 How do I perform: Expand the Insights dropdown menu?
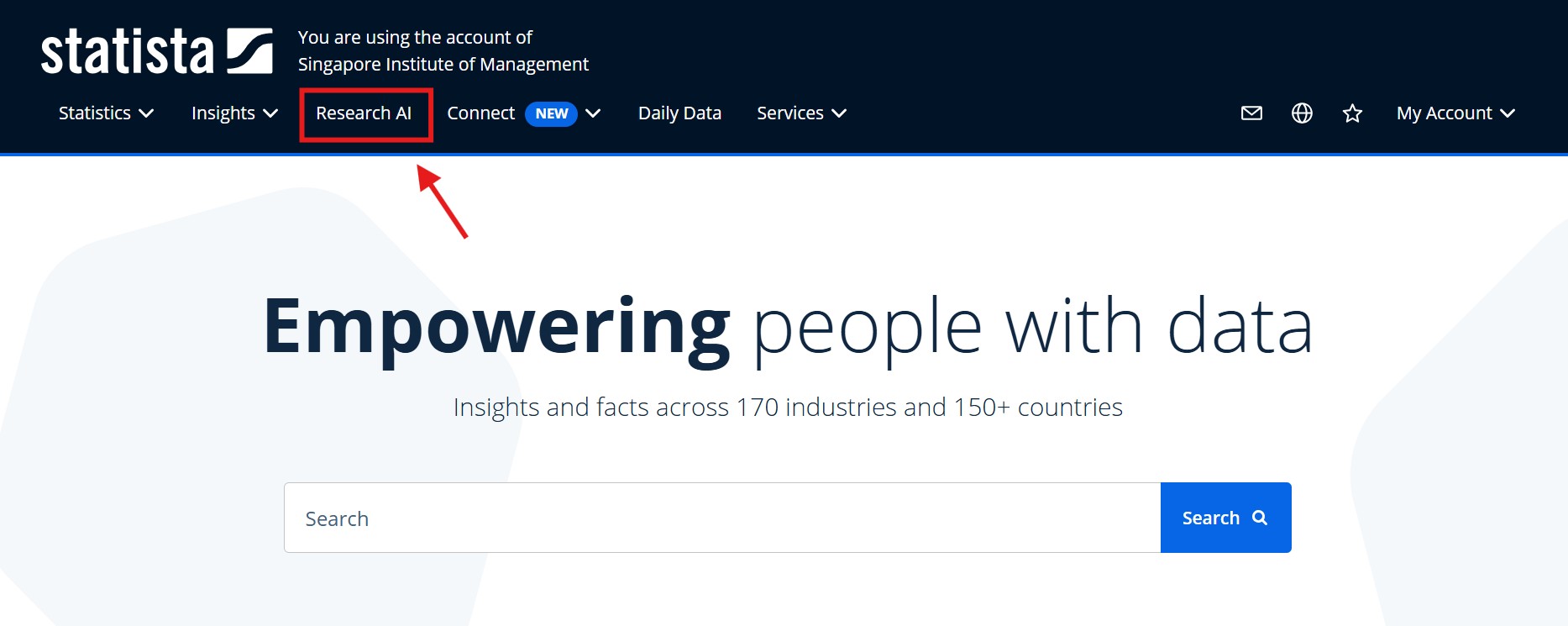pos(234,113)
